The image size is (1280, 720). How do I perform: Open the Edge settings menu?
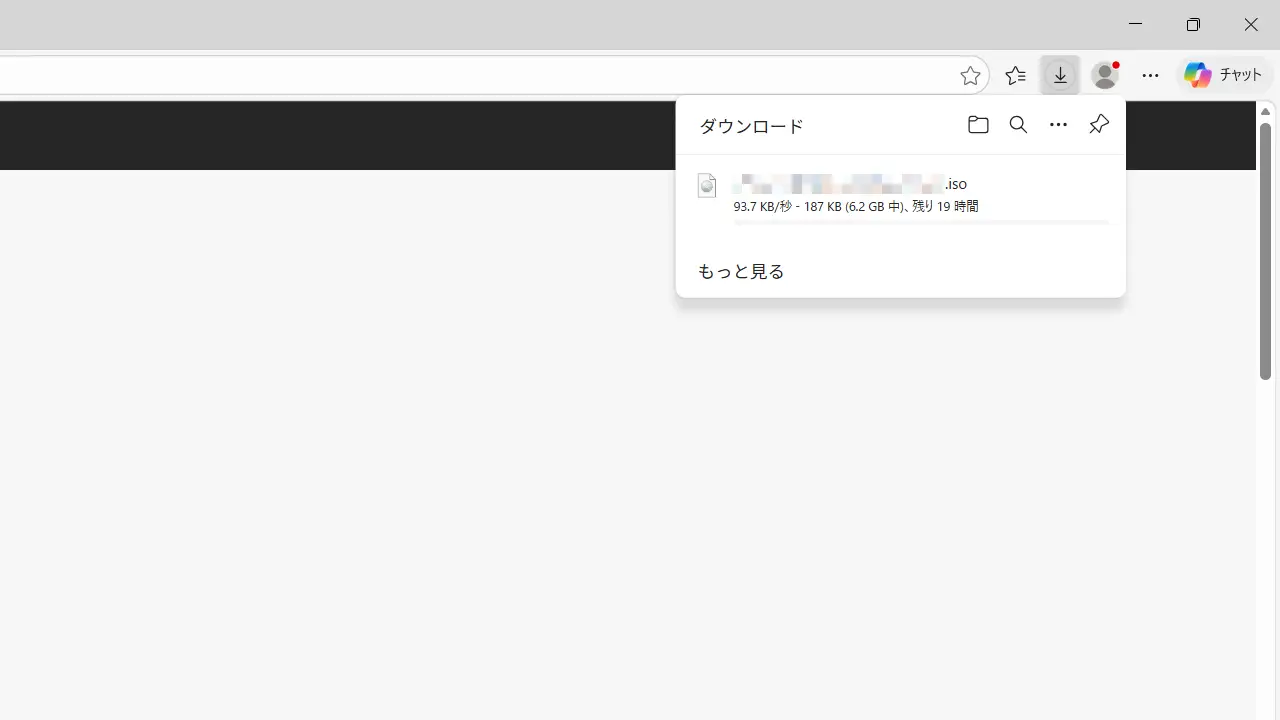click(x=1150, y=75)
